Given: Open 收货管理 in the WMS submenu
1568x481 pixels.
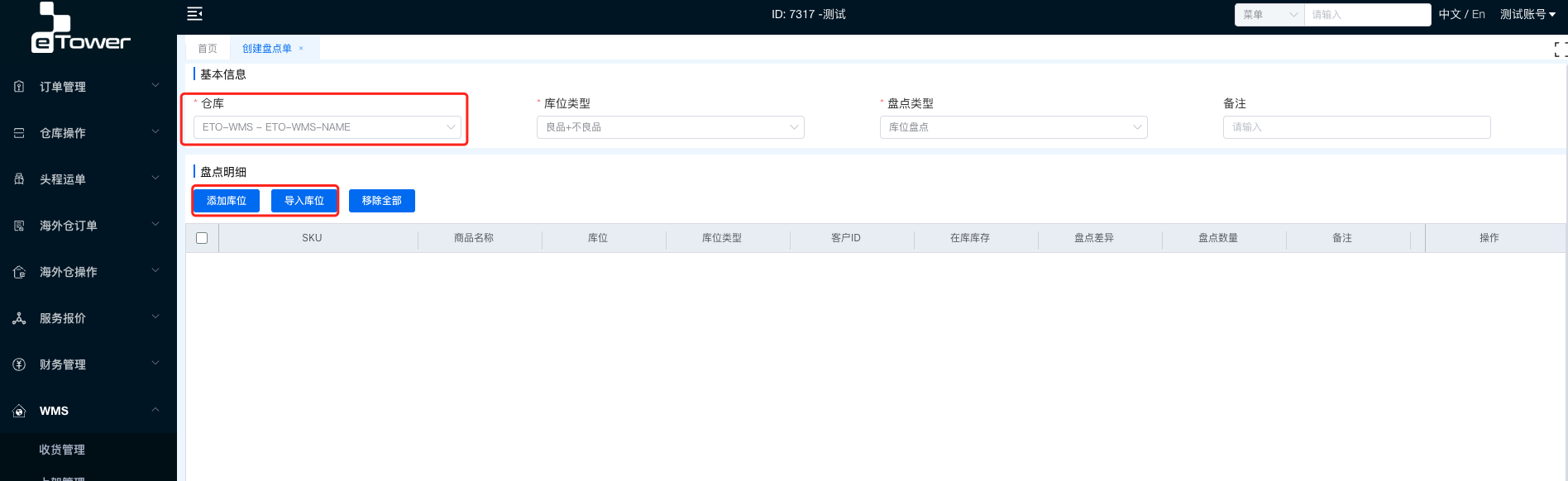Looking at the screenshot, I should [62, 450].
